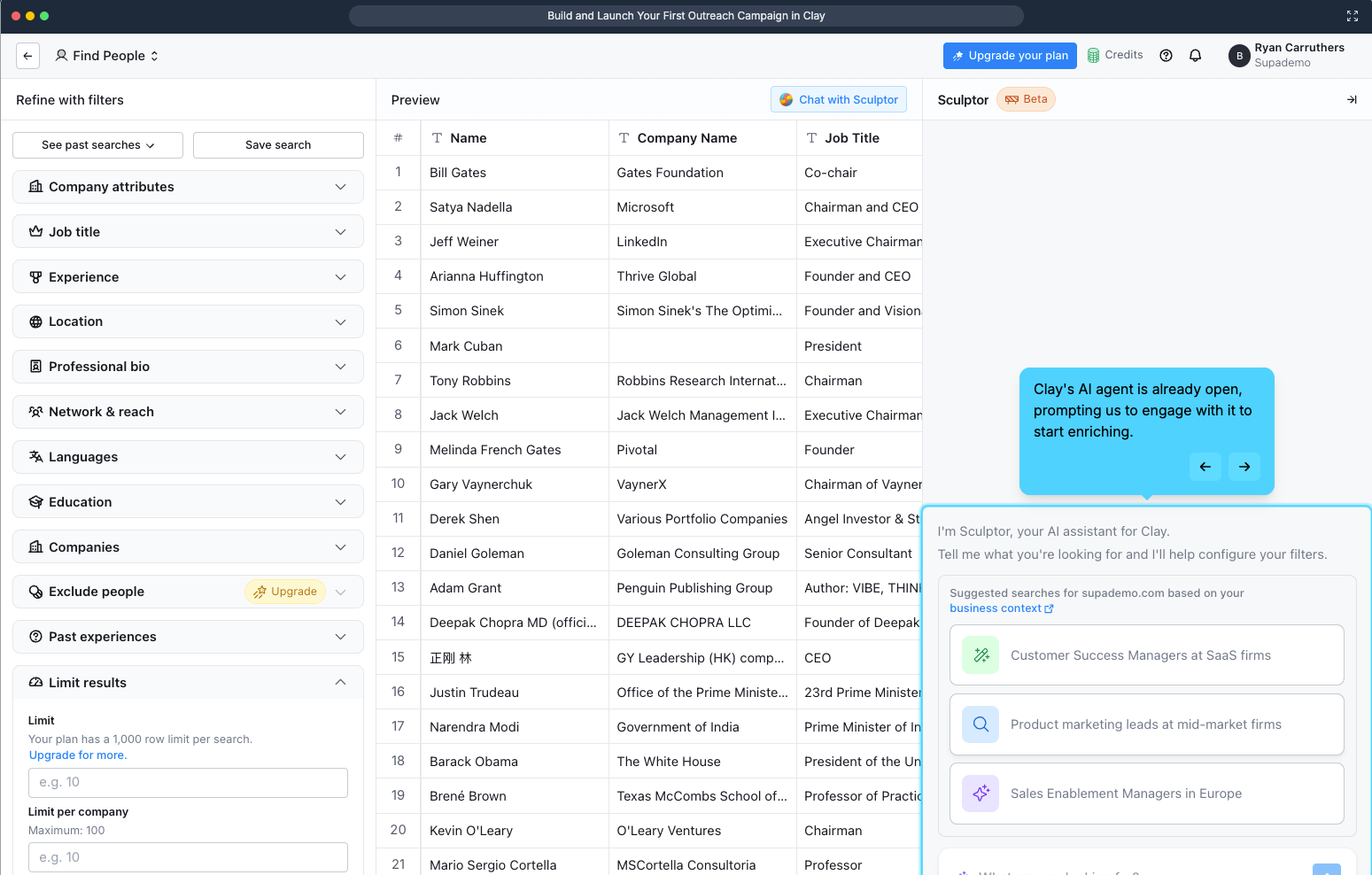Select the Bill Gates row name
1372x875 pixels.
point(458,173)
